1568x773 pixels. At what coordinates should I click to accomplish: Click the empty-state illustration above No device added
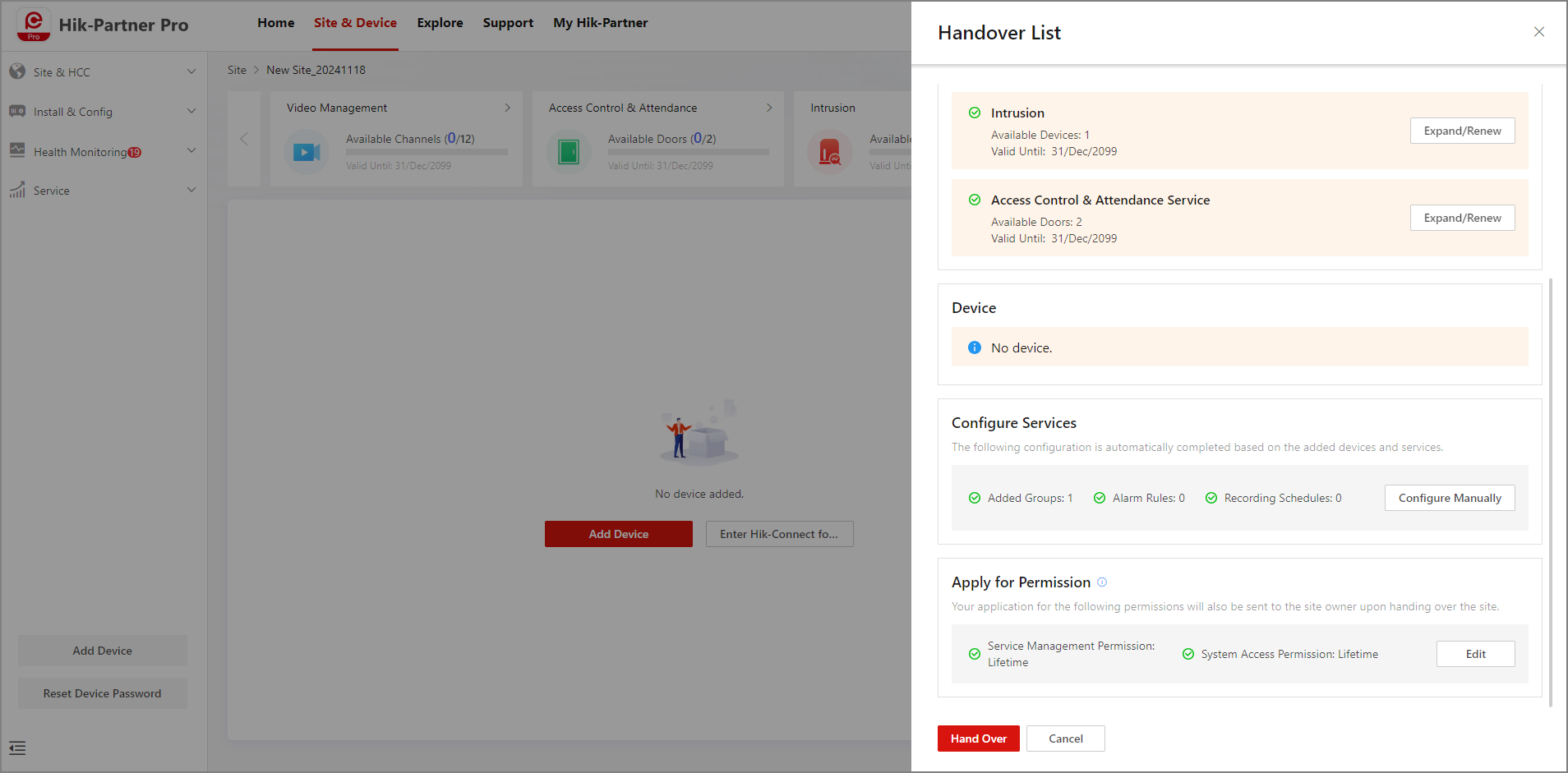click(x=700, y=433)
